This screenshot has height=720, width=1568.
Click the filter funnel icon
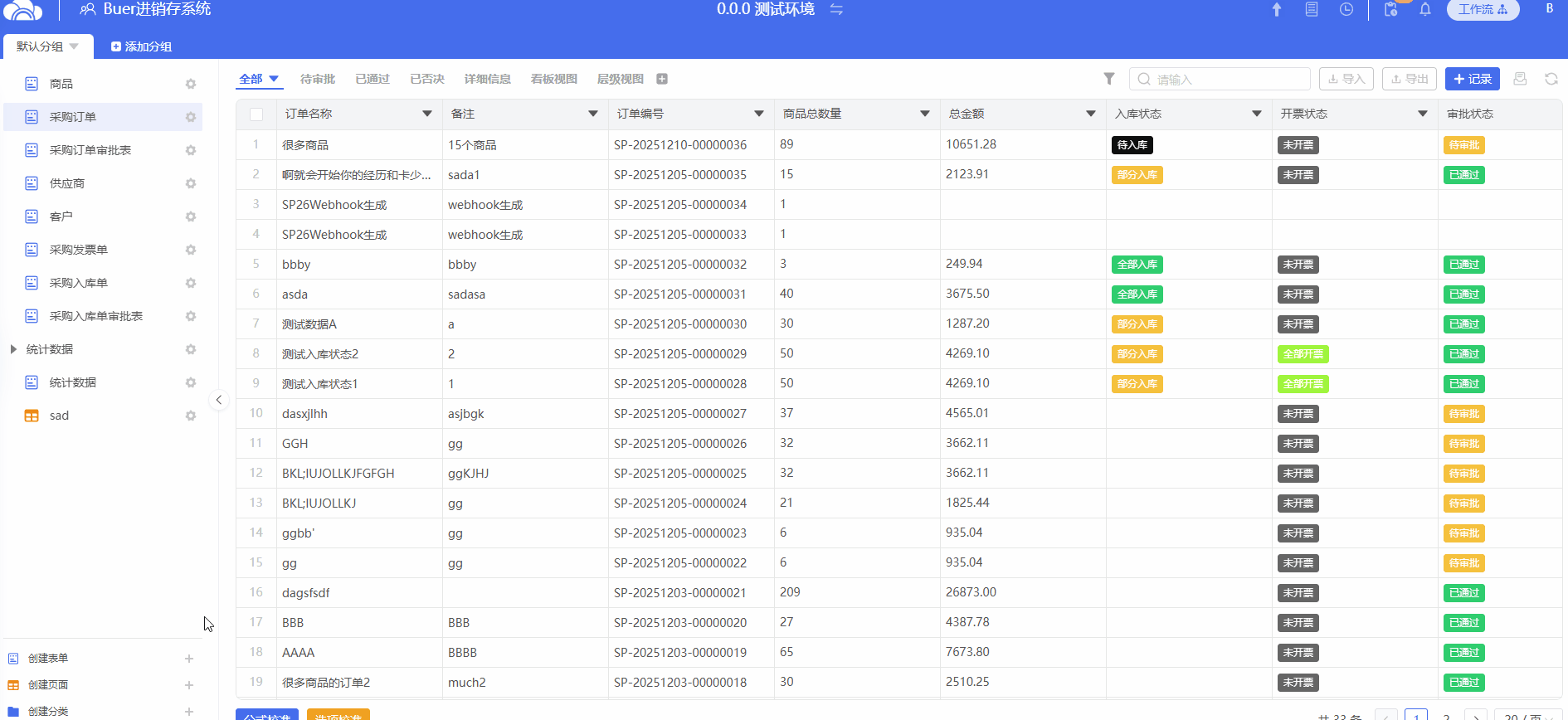[1109, 79]
